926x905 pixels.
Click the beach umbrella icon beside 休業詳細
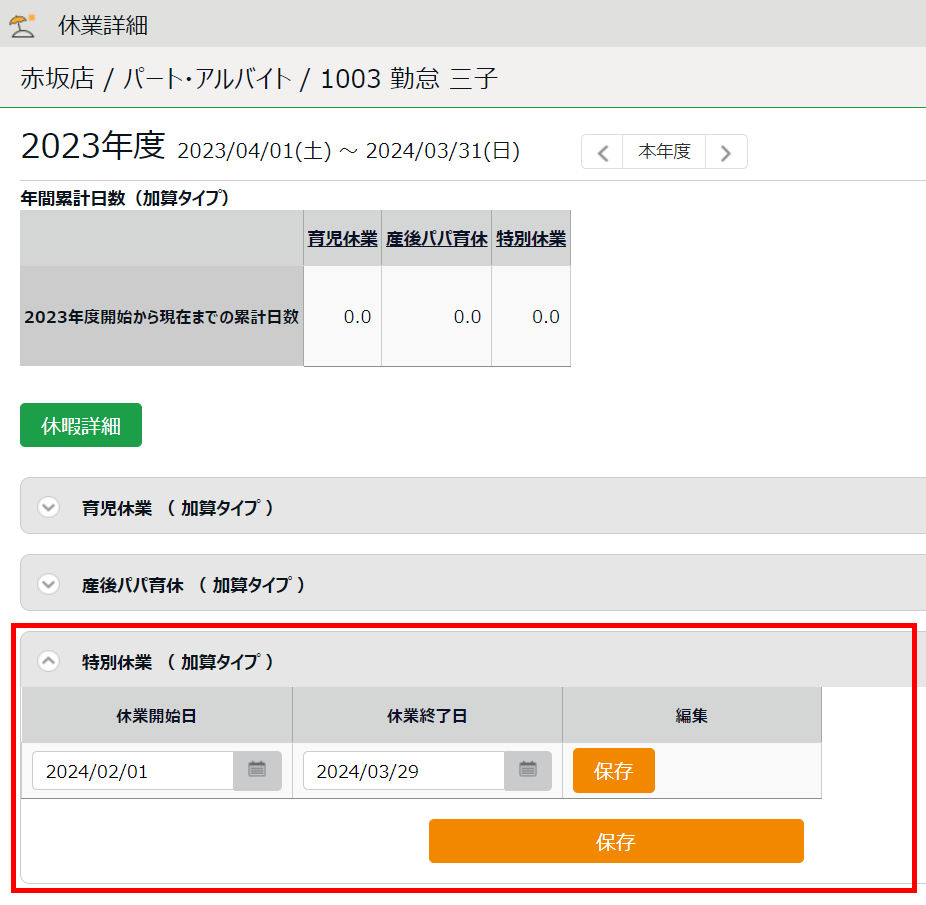click(23, 25)
